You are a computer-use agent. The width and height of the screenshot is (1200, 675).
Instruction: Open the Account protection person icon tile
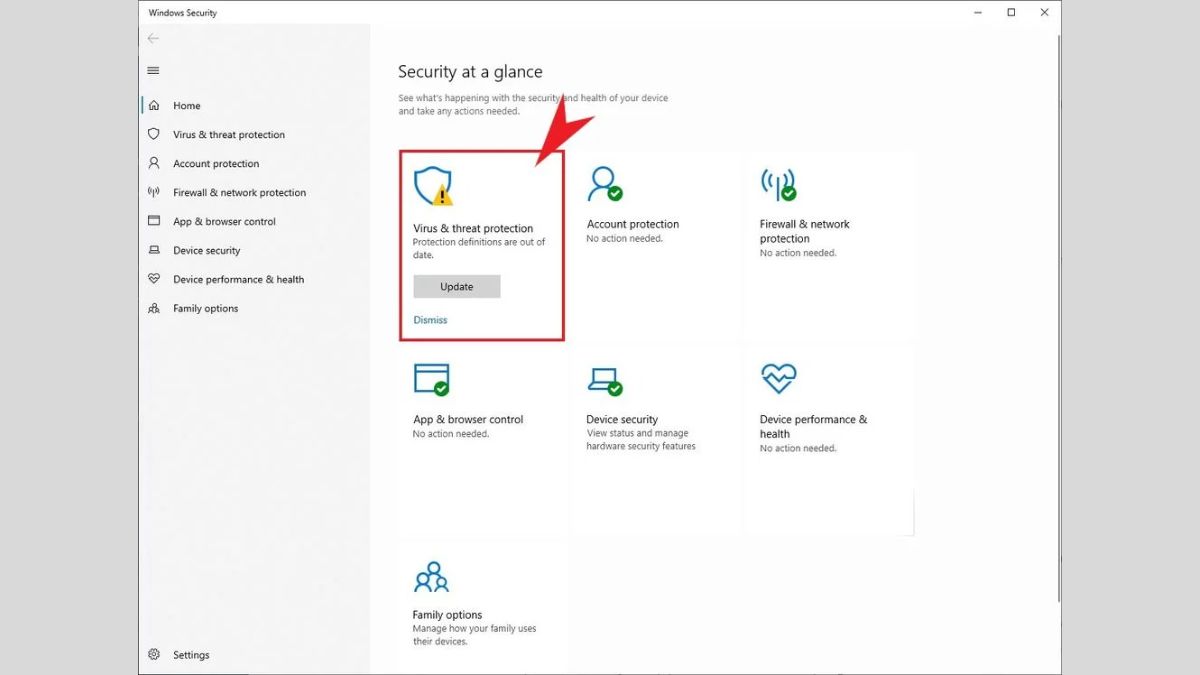604,184
